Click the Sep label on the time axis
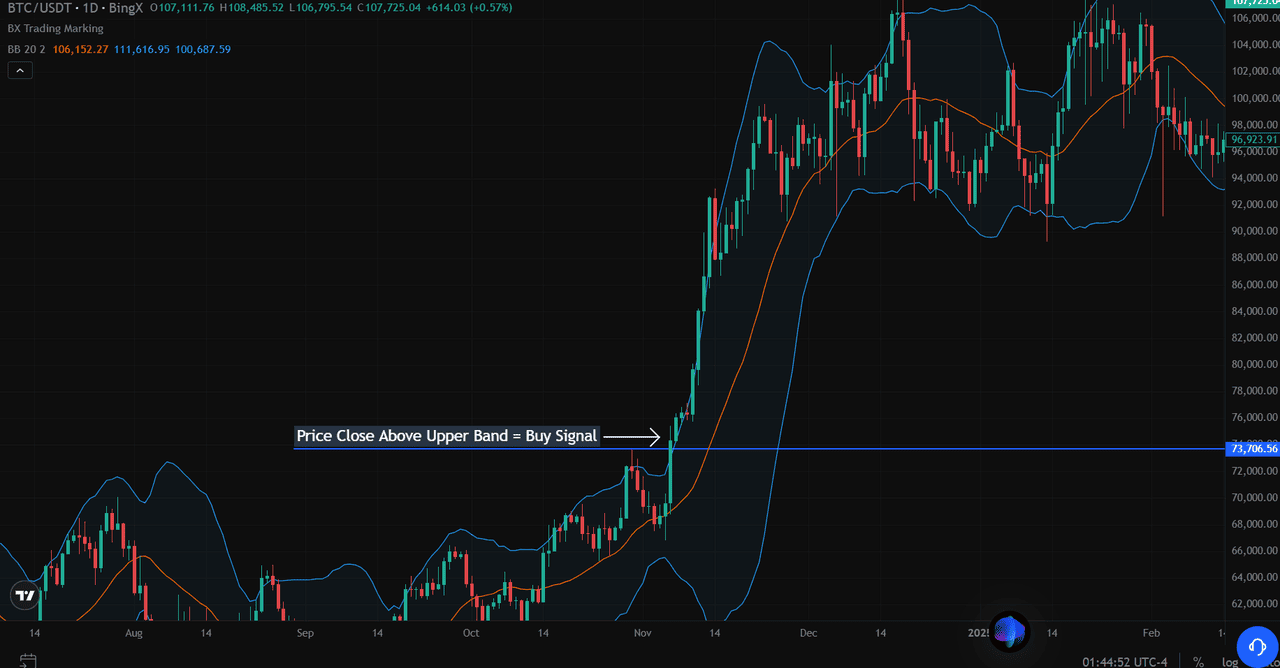The width and height of the screenshot is (1280, 668). tap(306, 633)
